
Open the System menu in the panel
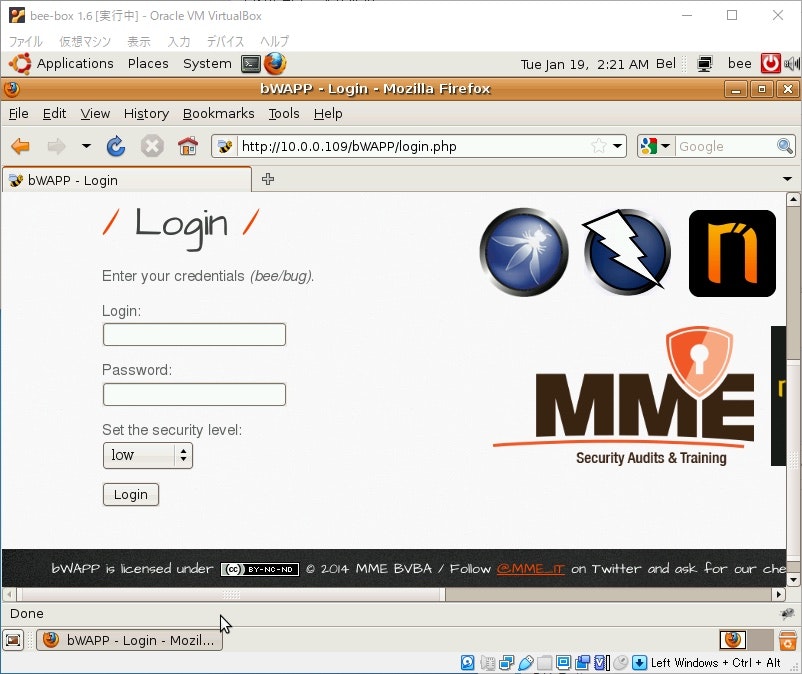coord(207,63)
